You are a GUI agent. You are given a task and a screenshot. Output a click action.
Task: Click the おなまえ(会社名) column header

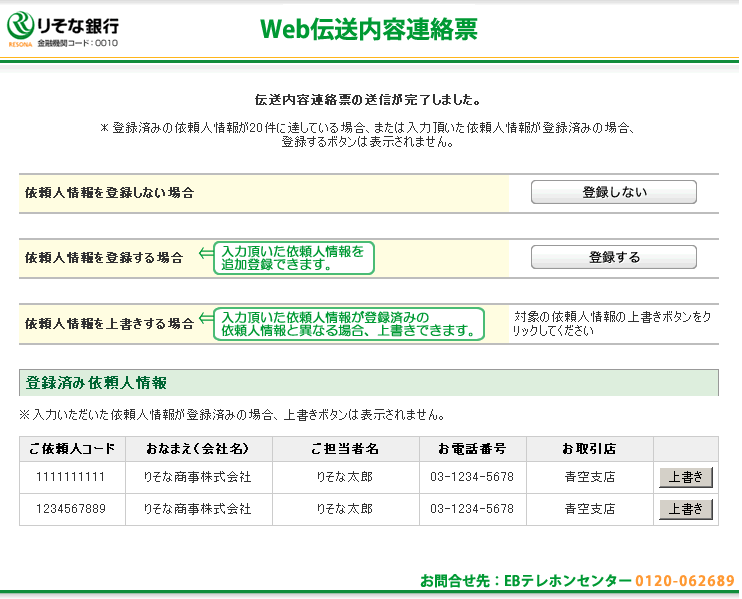(198, 449)
